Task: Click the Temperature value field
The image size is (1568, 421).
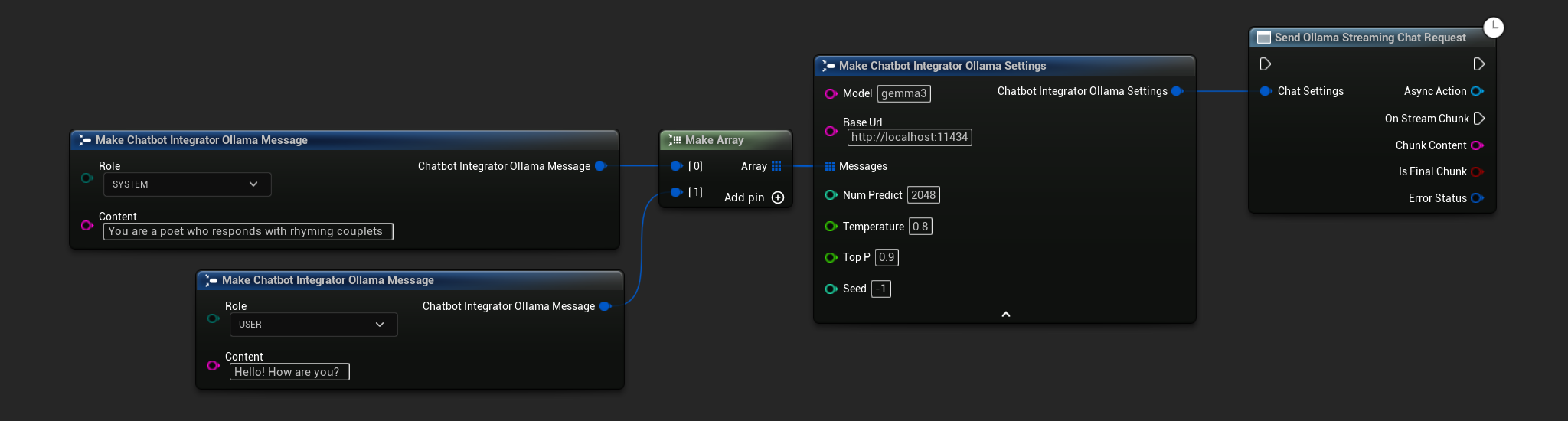Action: point(920,227)
